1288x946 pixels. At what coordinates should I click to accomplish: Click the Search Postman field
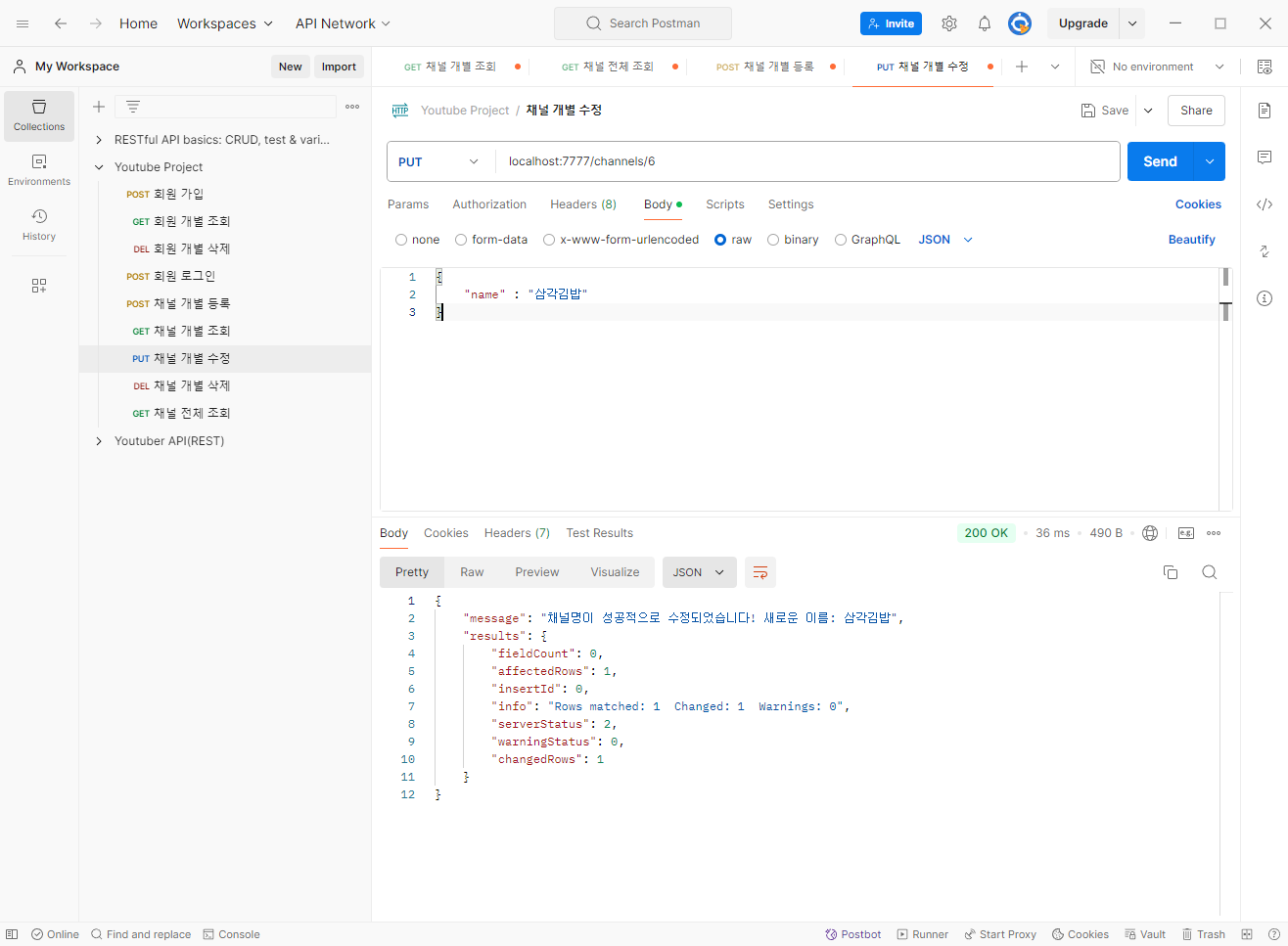point(643,23)
